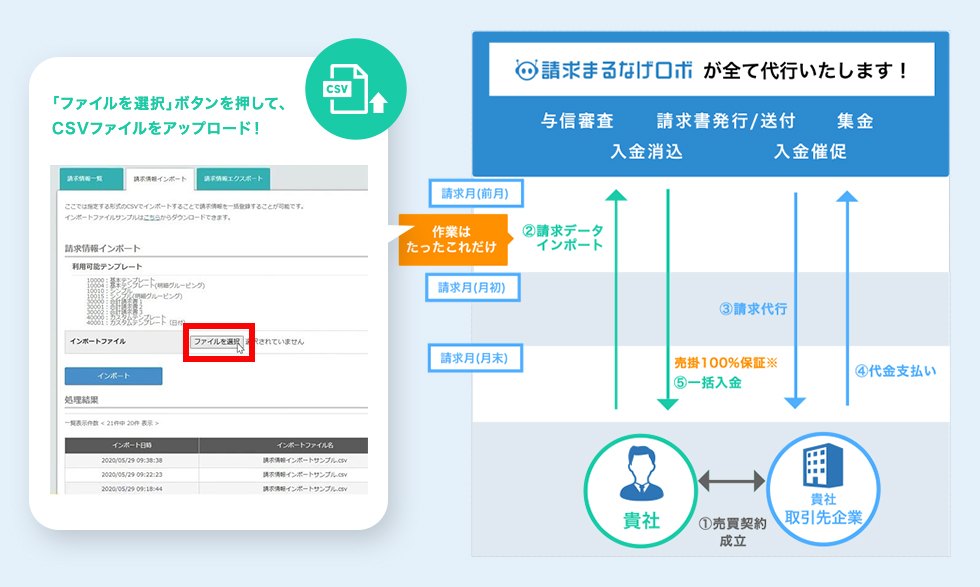
Task: Select the 2020/05/29 09:38:38 date cell
Action: (x=132, y=460)
